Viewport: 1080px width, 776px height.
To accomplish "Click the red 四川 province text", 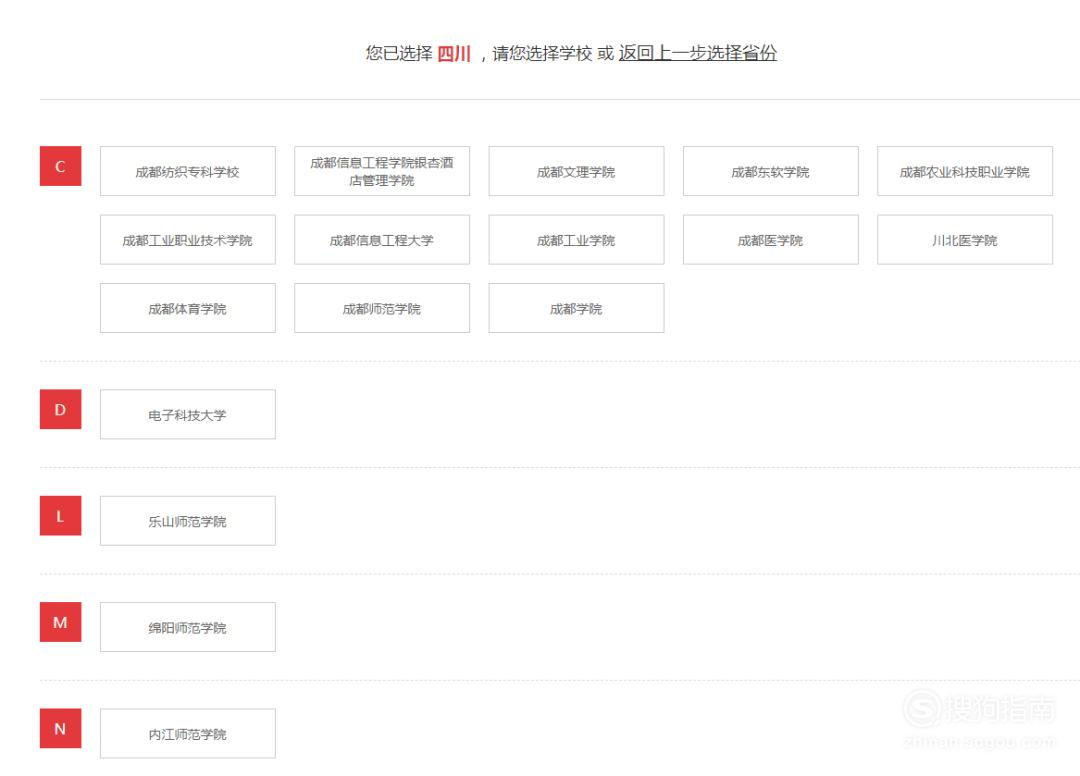I will coord(454,54).
